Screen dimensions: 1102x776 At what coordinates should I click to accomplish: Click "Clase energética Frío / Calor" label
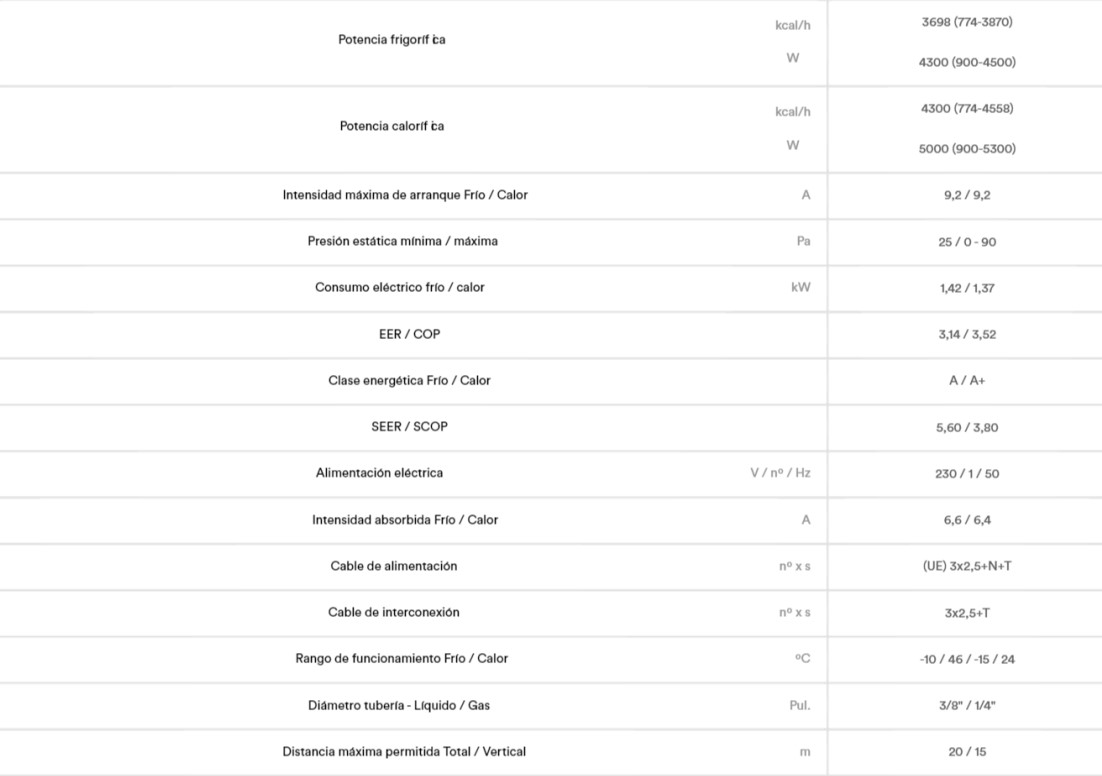(x=409, y=380)
